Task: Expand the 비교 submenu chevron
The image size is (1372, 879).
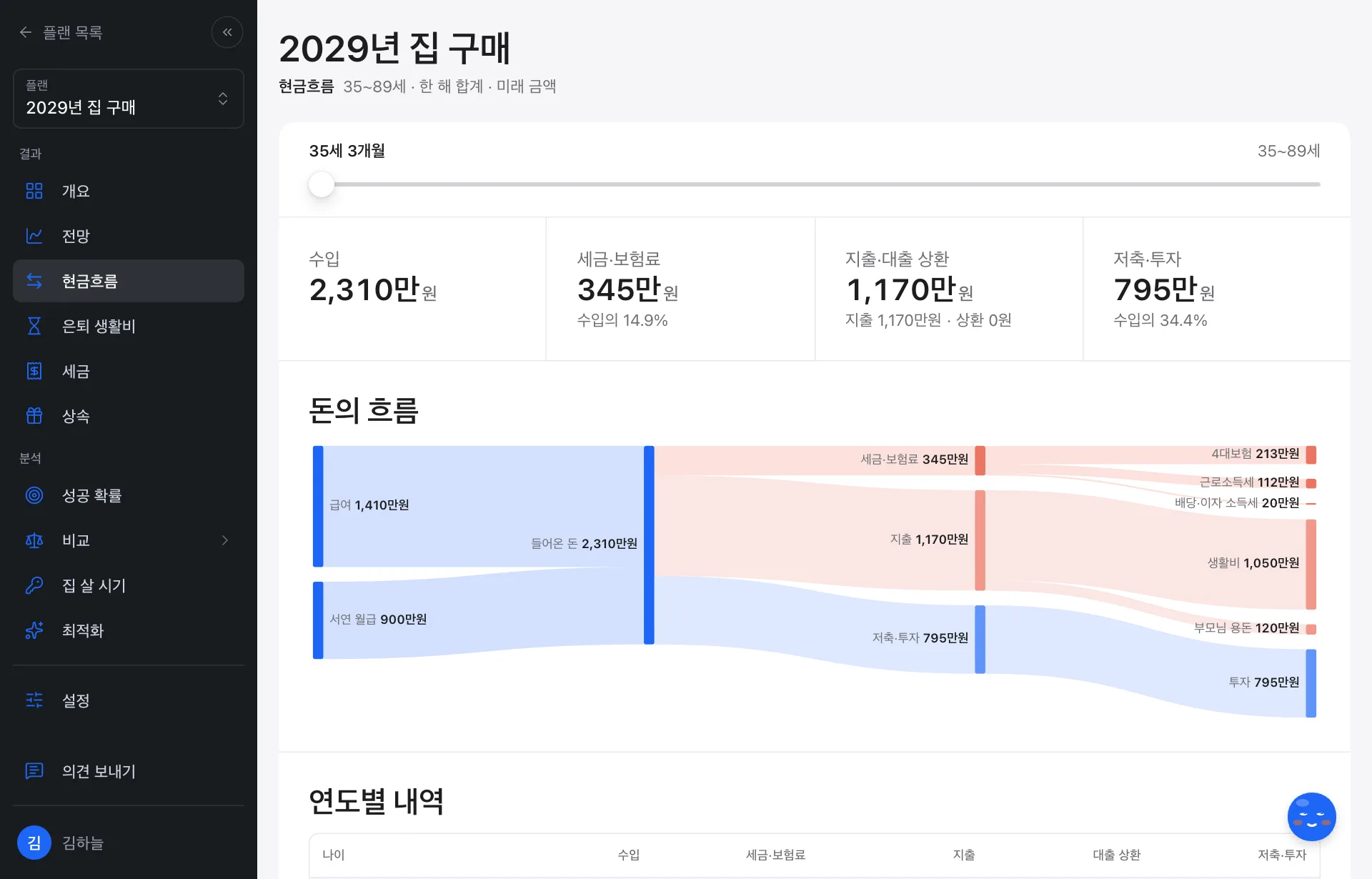Action: pyautogui.click(x=225, y=540)
